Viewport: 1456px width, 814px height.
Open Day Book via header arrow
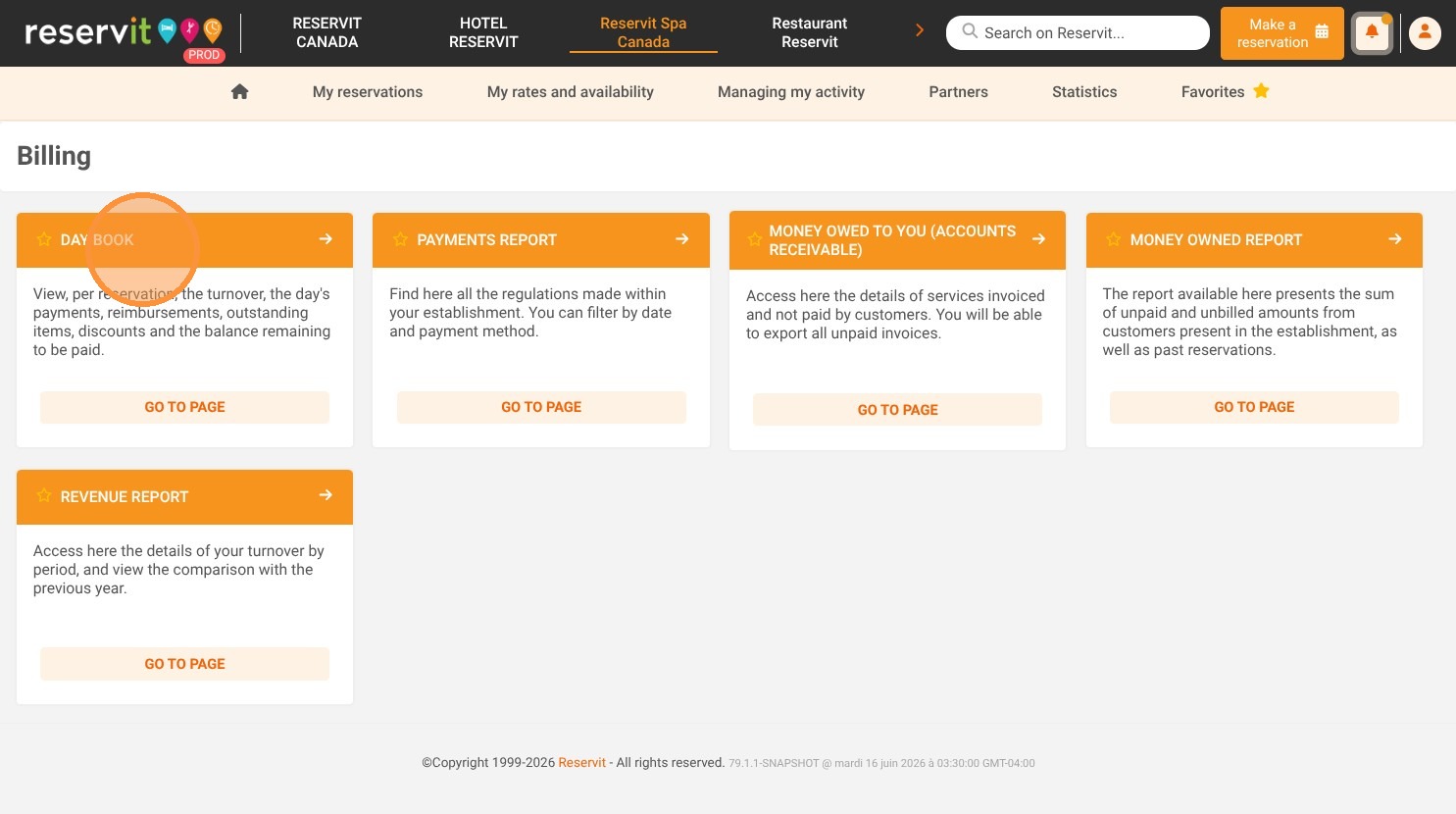(326, 239)
